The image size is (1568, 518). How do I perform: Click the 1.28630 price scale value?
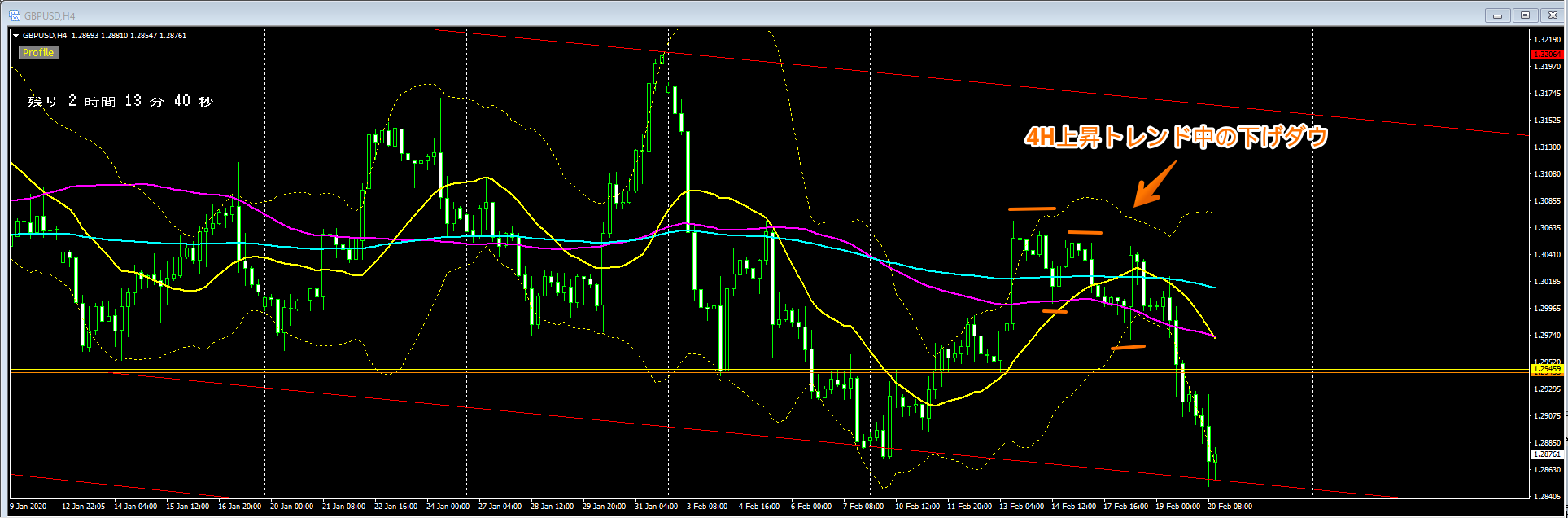coord(1547,469)
